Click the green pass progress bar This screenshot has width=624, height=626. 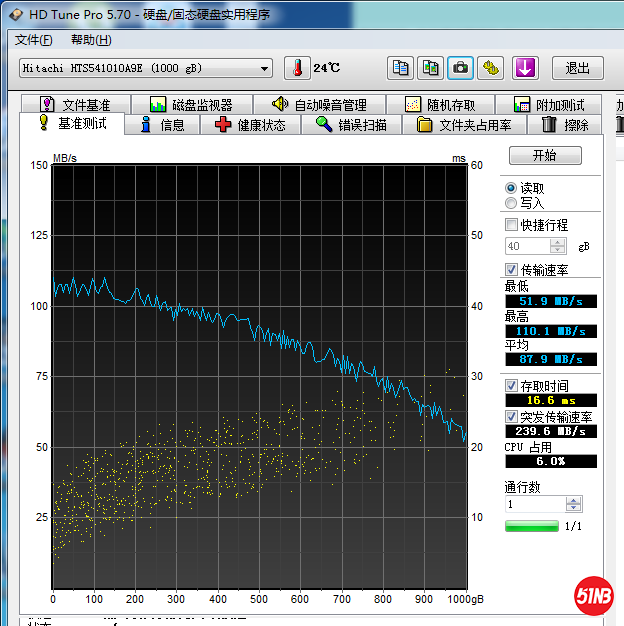[531, 526]
